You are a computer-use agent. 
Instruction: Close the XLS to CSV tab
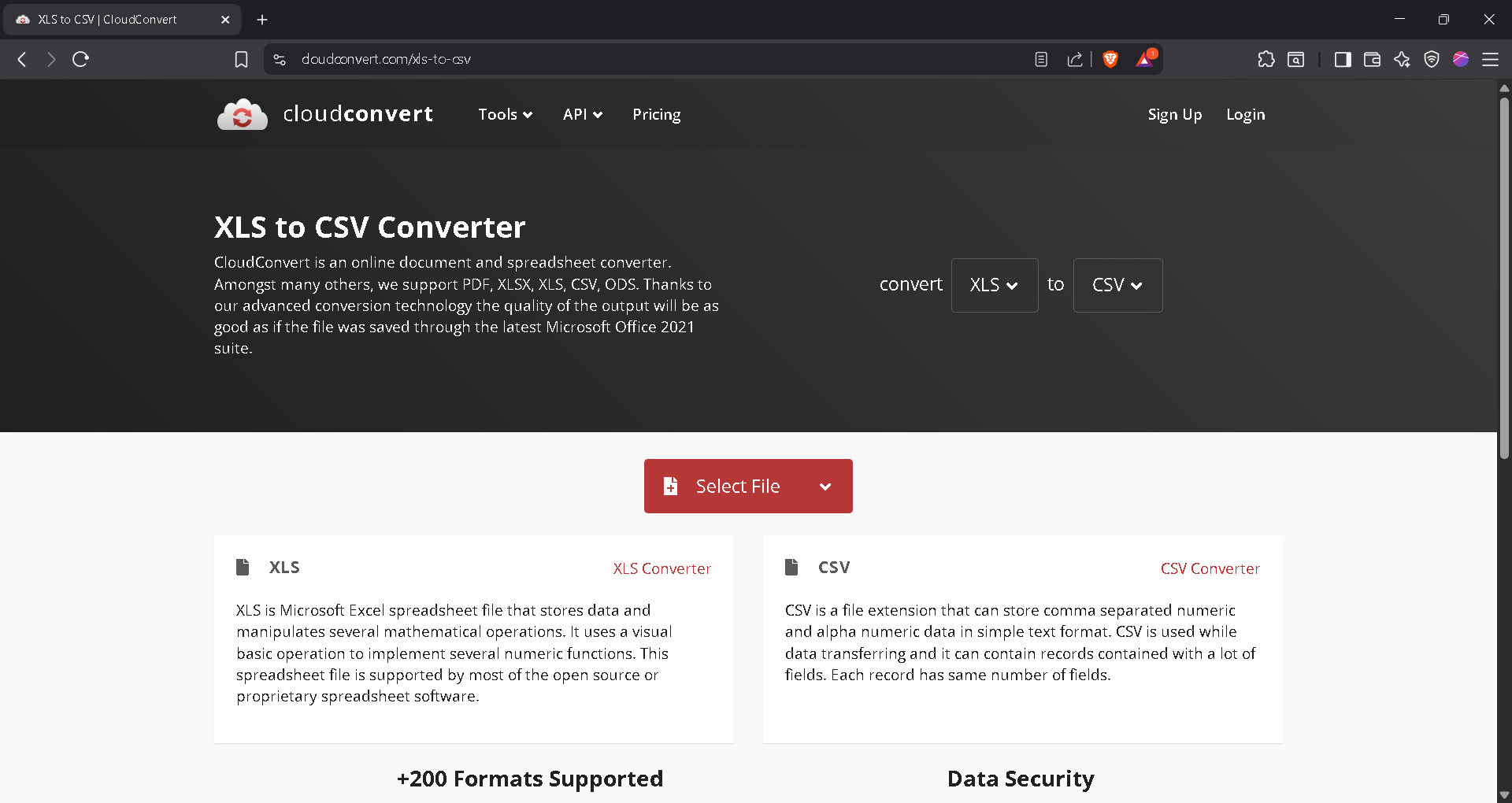coord(225,20)
